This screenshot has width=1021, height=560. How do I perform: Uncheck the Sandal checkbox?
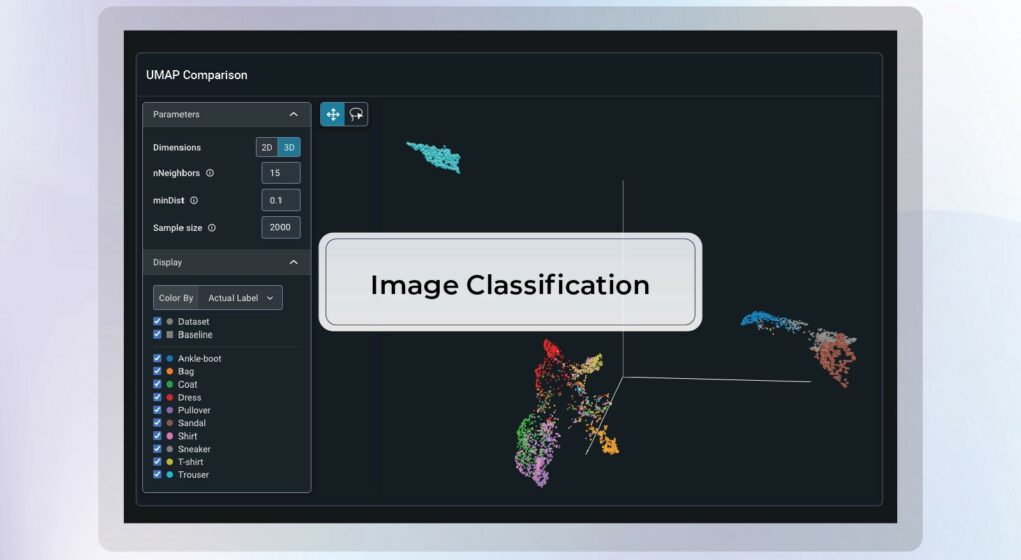[157, 423]
